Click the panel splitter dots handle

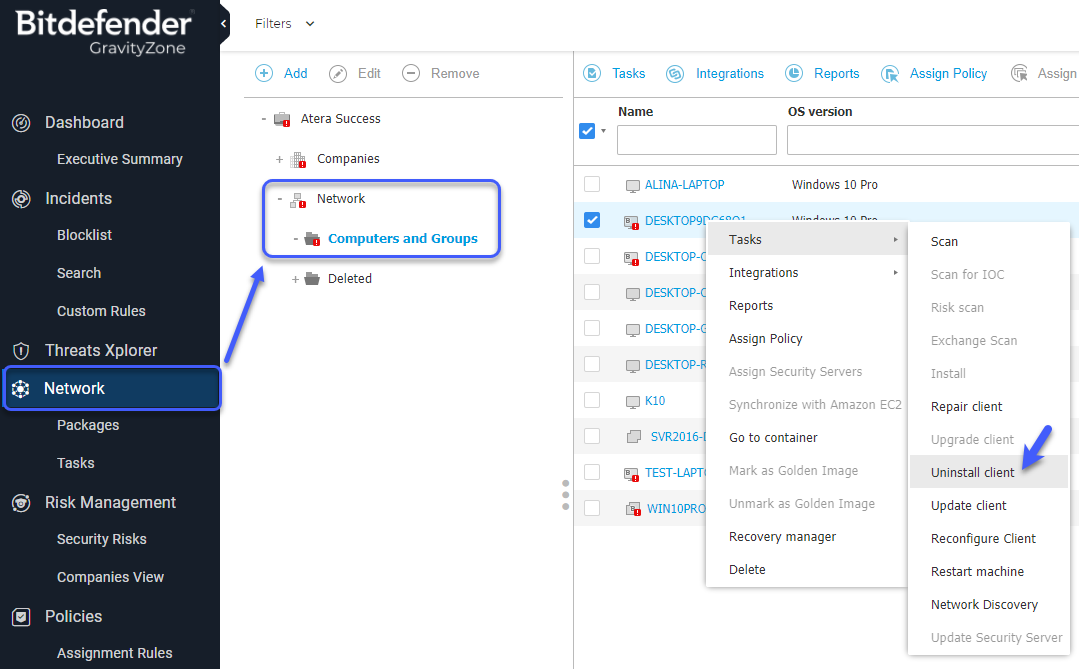(x=566, y=495)
